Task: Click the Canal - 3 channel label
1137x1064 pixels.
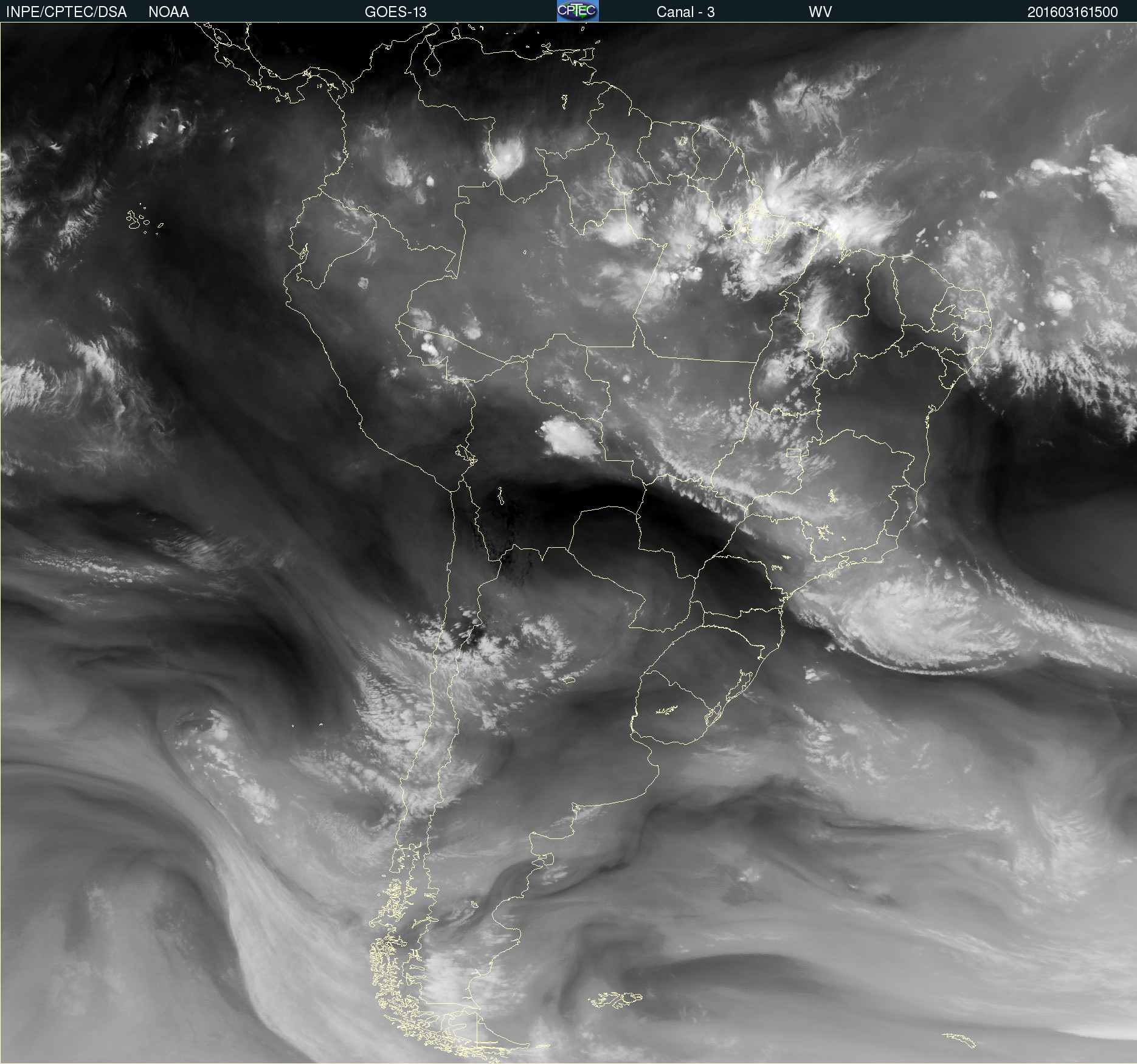Action: pos(686,12)
